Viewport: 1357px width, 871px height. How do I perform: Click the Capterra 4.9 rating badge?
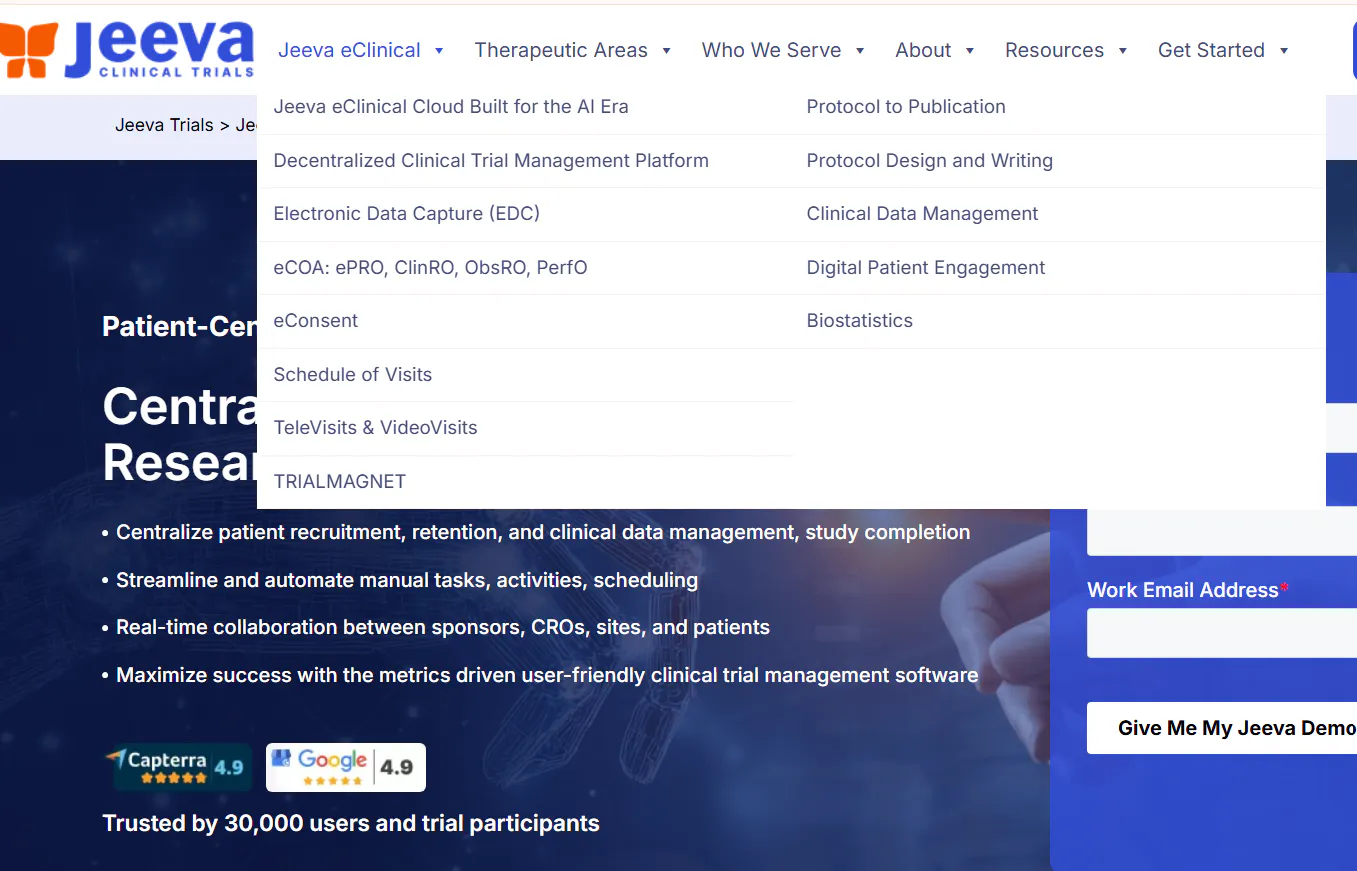pyautogui.click(x=178, y=767)
